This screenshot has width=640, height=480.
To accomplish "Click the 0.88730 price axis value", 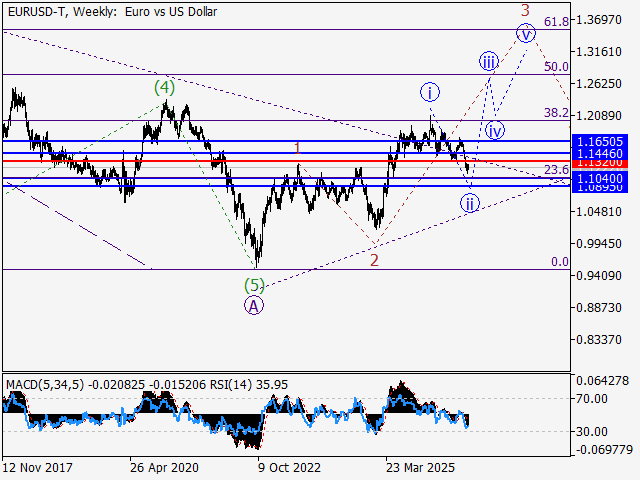I will point(598,307).
